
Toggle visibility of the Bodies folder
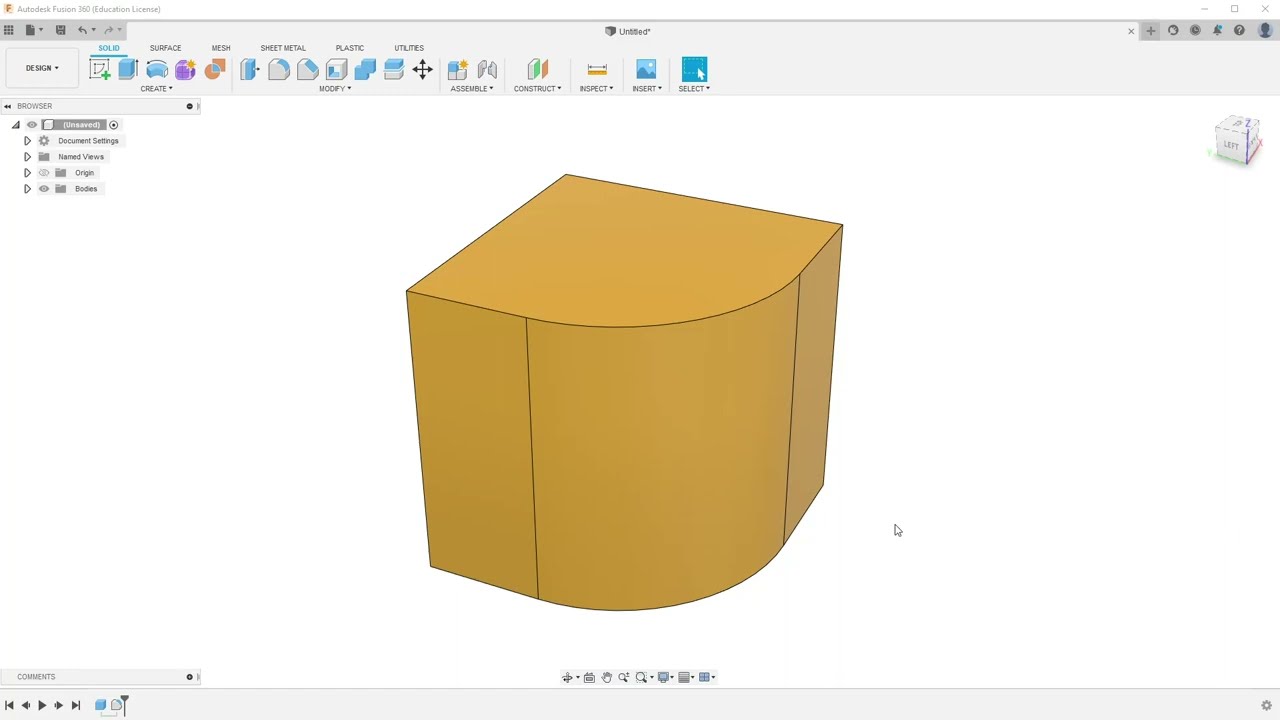coord(44,189)
